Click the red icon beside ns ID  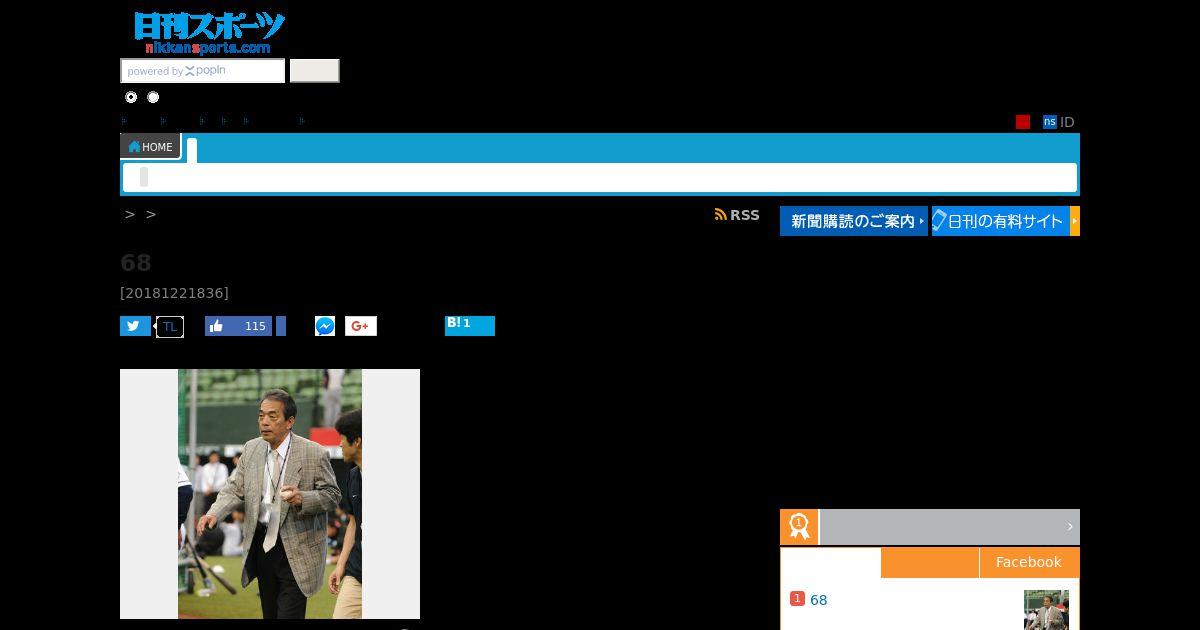pyautogui.click(x=1023, y=122)
